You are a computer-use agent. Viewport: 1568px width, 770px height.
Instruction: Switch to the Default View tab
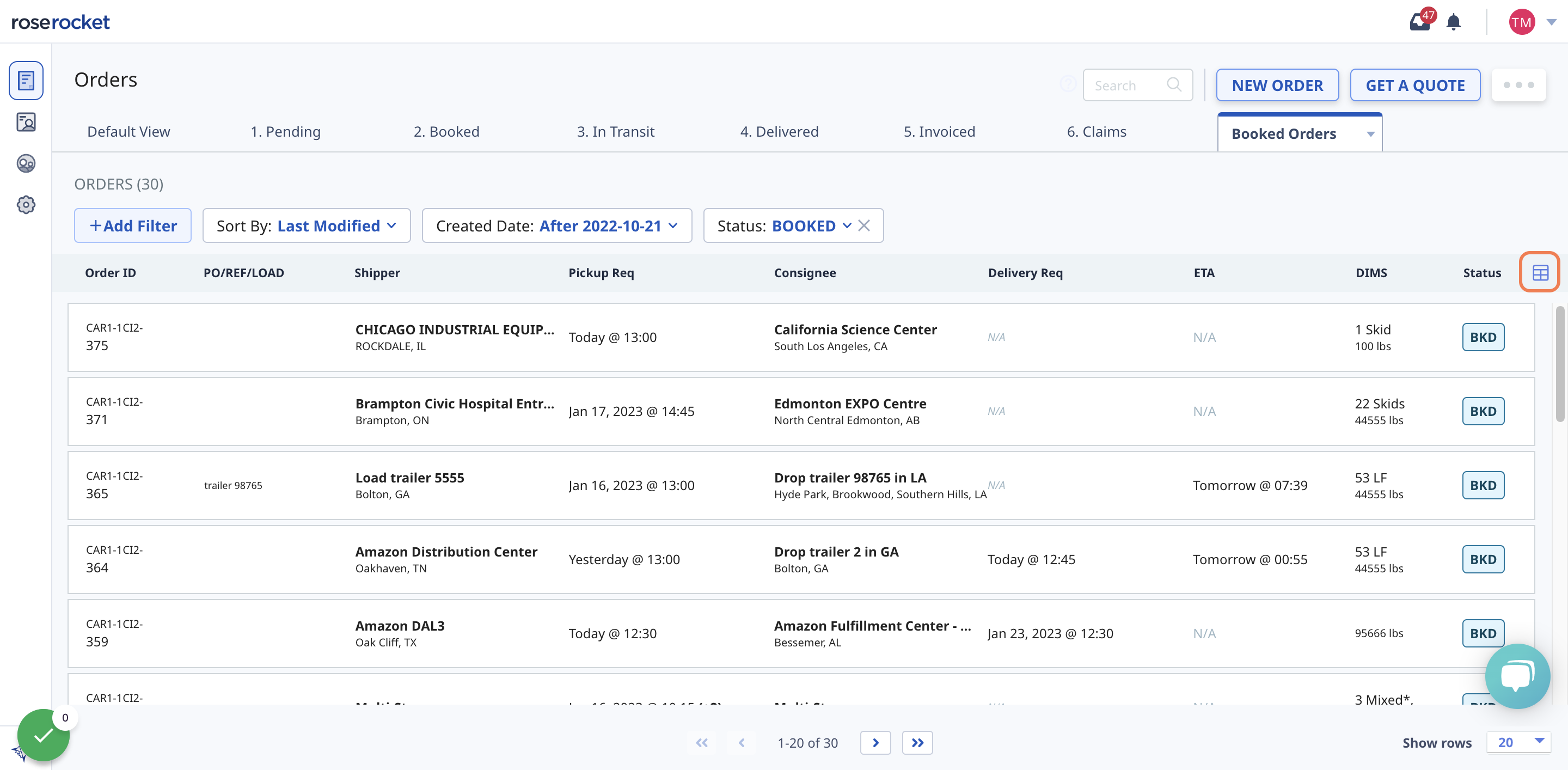pyautogui.click(x=128, y=132)
